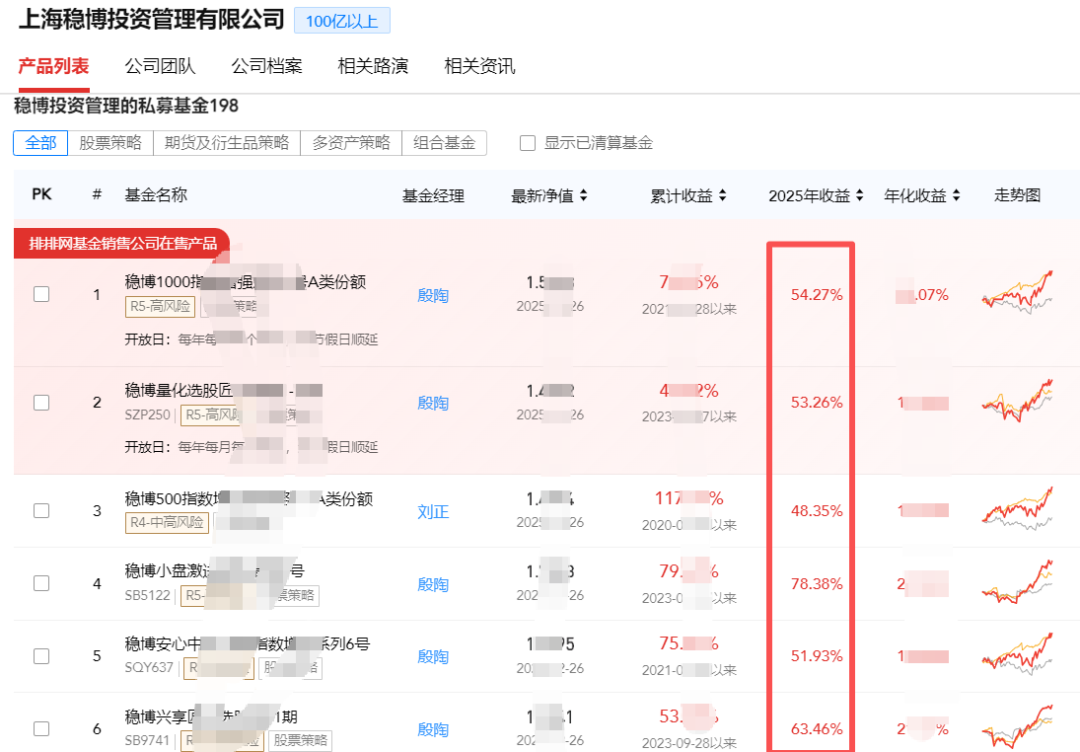Tick PK checkbox for fund row 4
Image resolution: width=1080 pixels, height=752 pixels.
click(41, 583)
